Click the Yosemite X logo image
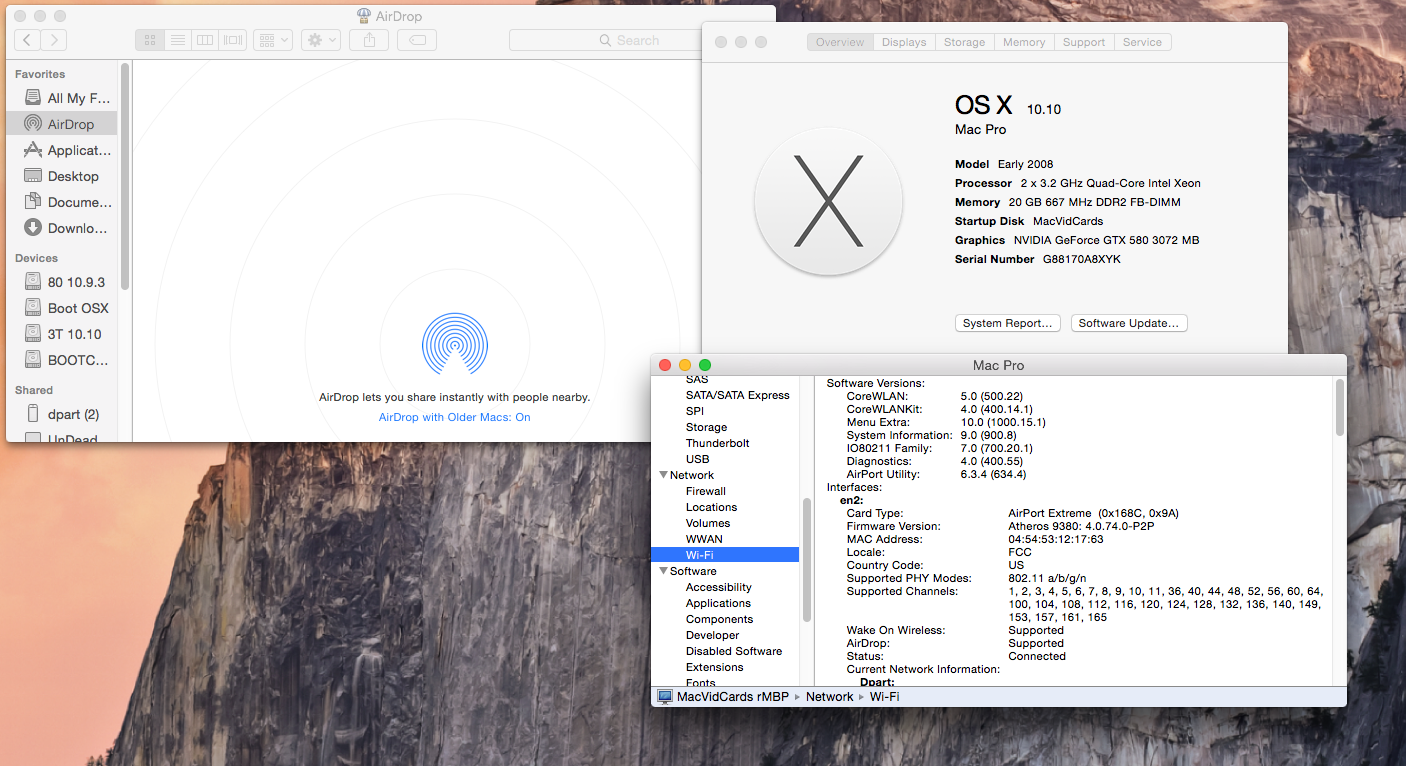Image resolution: width=1406 pixels, height=766 pixels. tap(828, 201)
